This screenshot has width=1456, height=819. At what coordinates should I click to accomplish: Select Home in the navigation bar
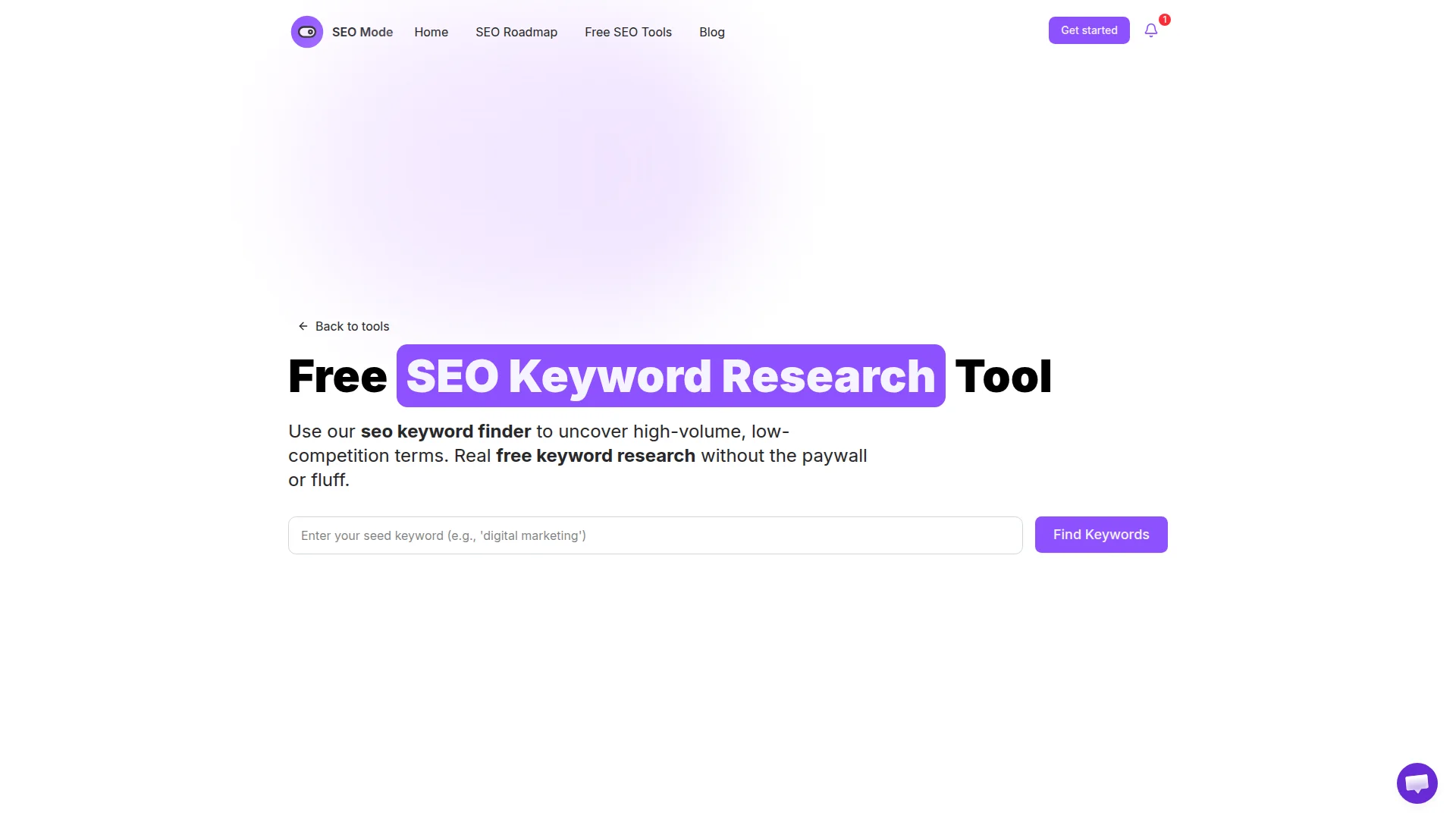click(431, 32)
